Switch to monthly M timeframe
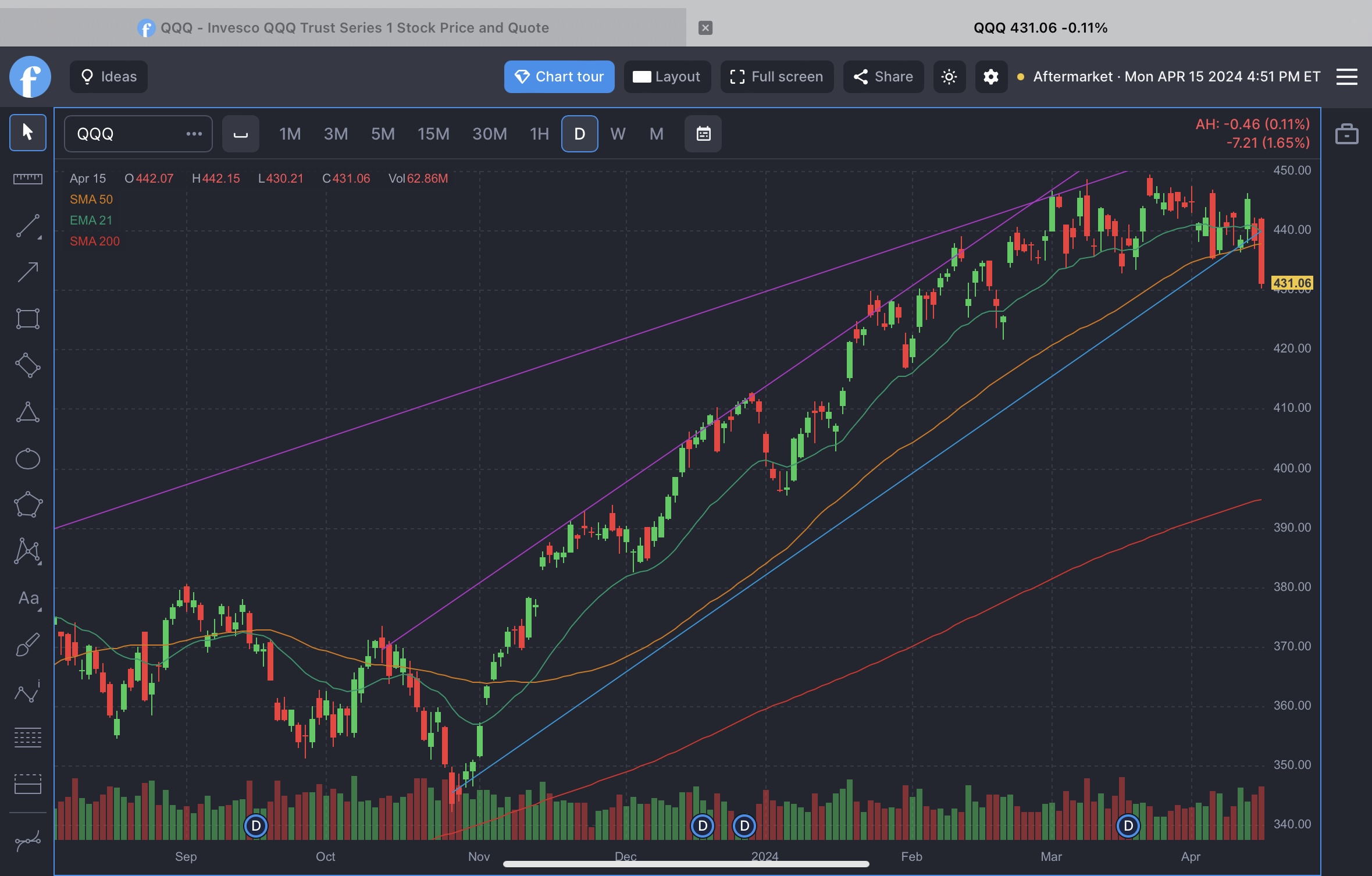1372x876 pixels. [657, 134]
